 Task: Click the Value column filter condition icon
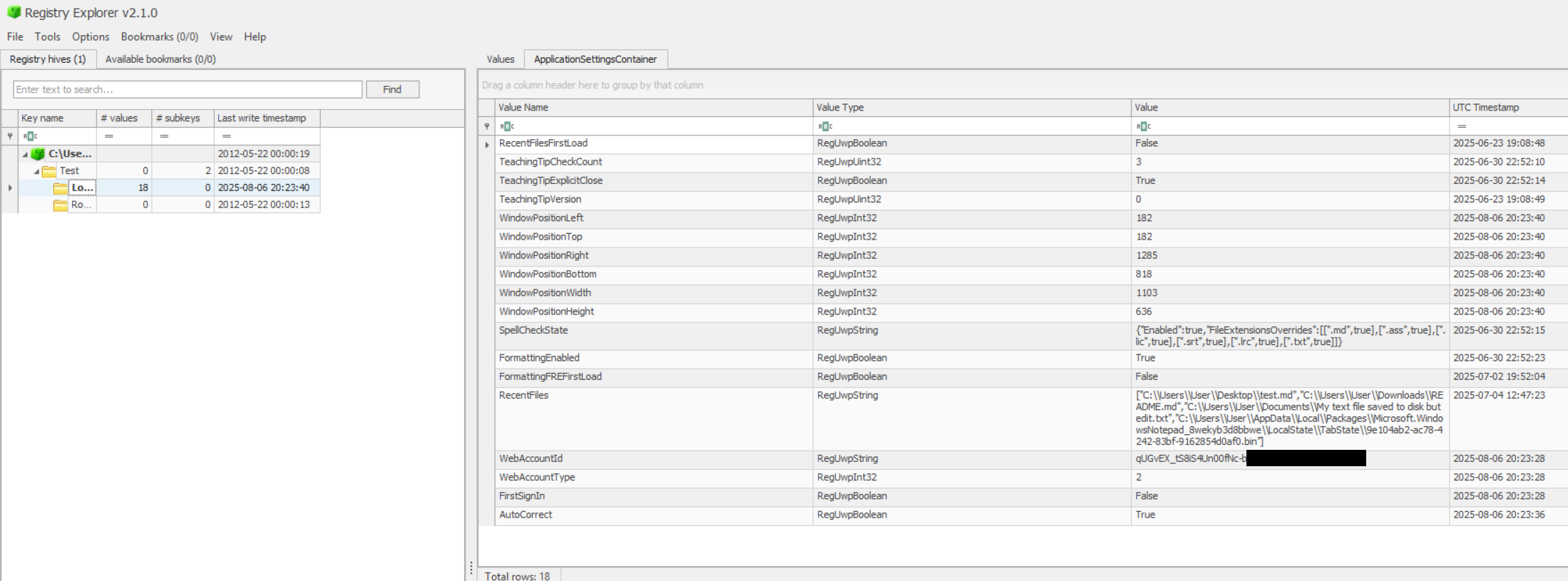1144,126
